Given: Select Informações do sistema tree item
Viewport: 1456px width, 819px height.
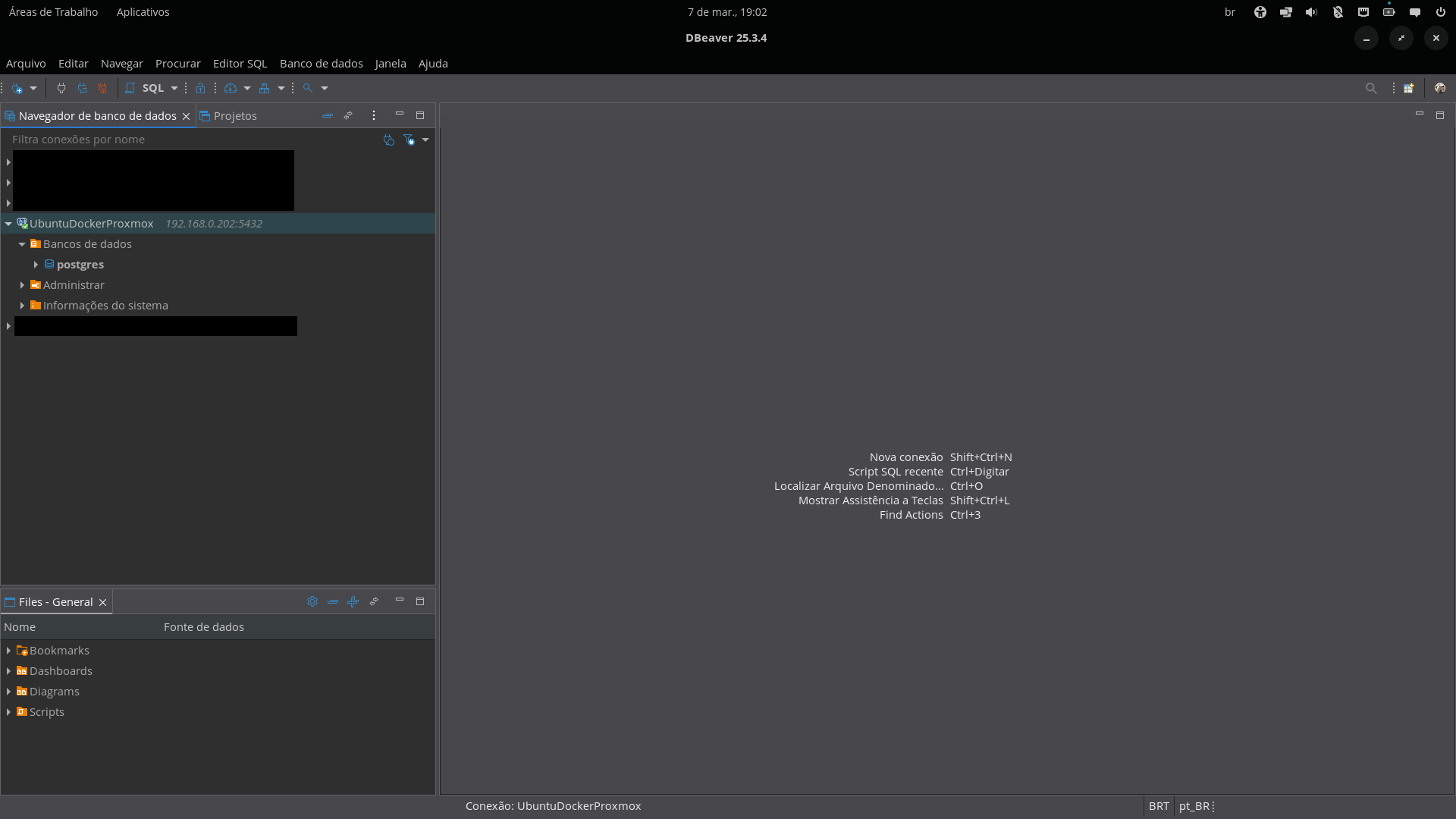Looking at the screenshot, I should pos(105,306).
